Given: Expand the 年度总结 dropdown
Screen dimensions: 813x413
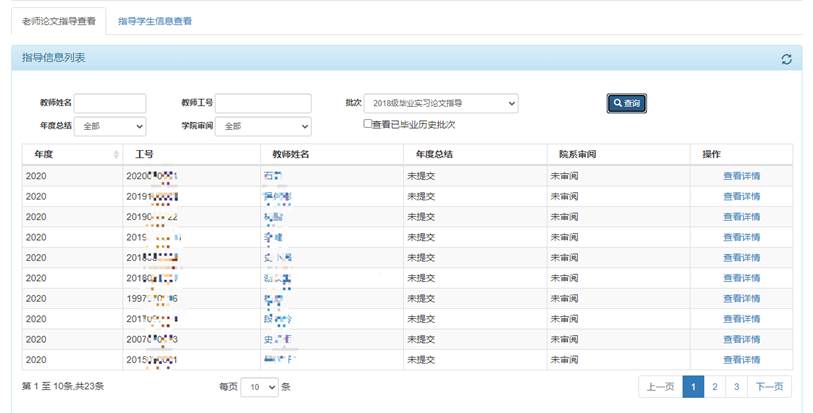Looking at the screenshot, I should (110, 127).
